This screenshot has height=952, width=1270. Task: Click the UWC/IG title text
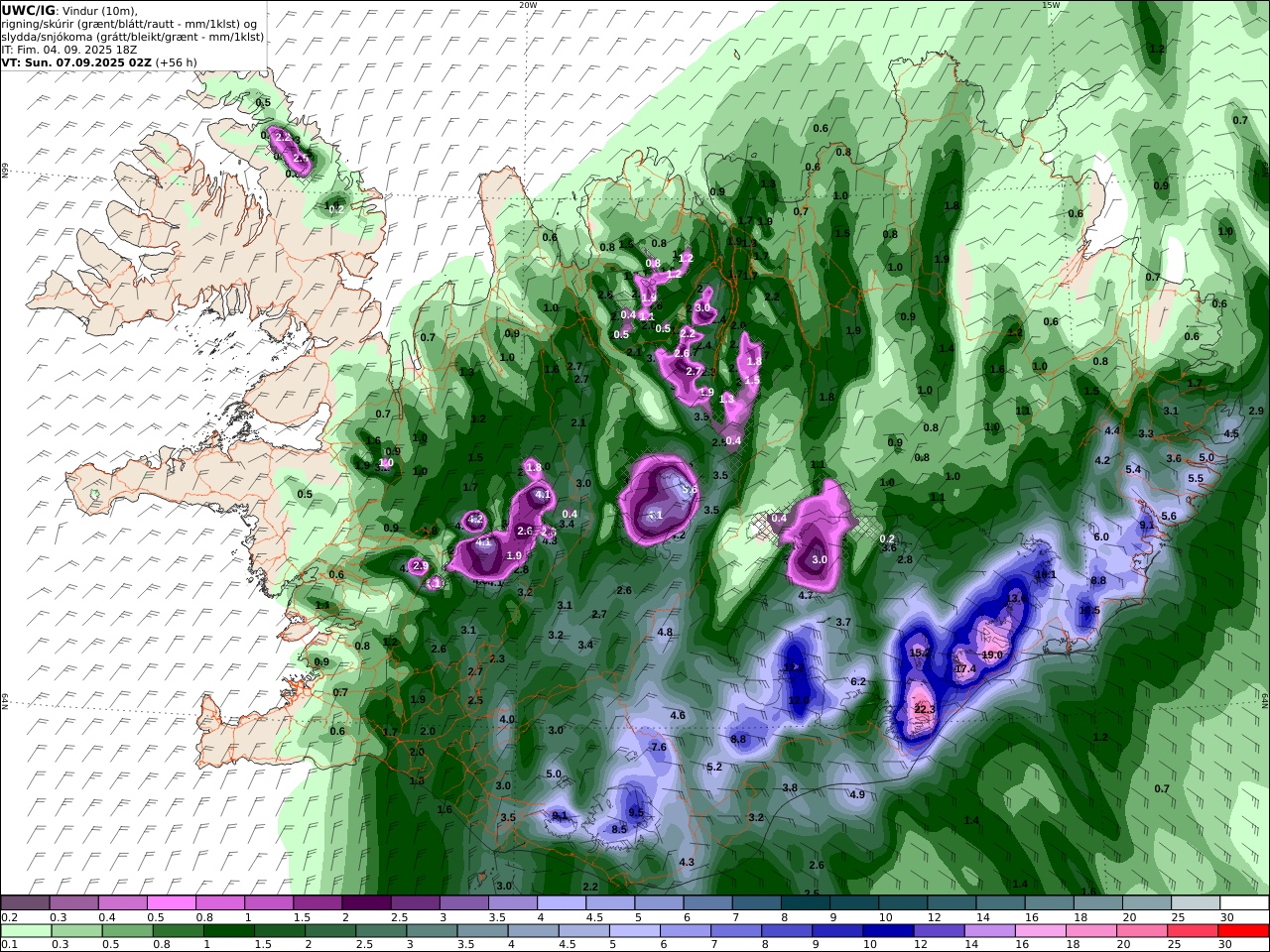28,11
